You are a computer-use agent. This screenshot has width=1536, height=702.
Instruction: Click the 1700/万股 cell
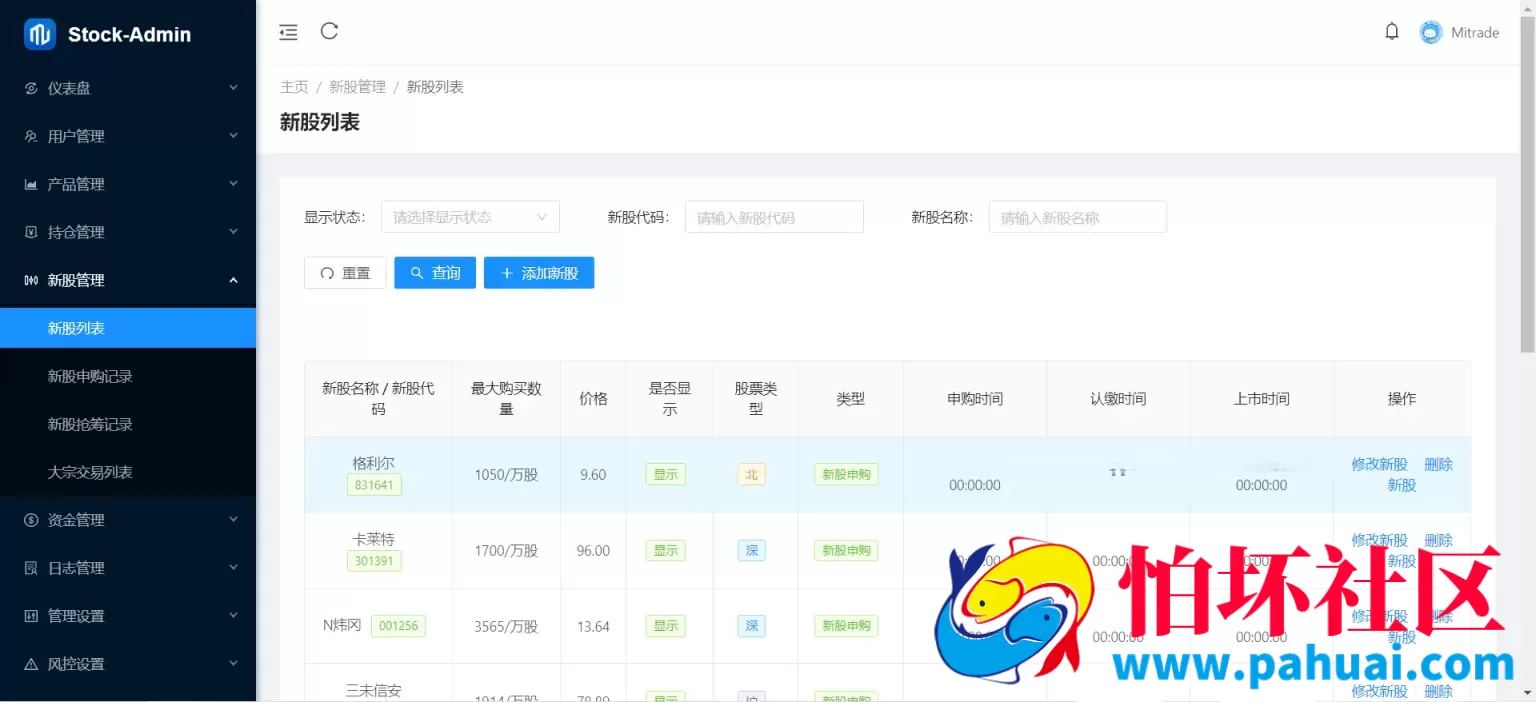506,551
